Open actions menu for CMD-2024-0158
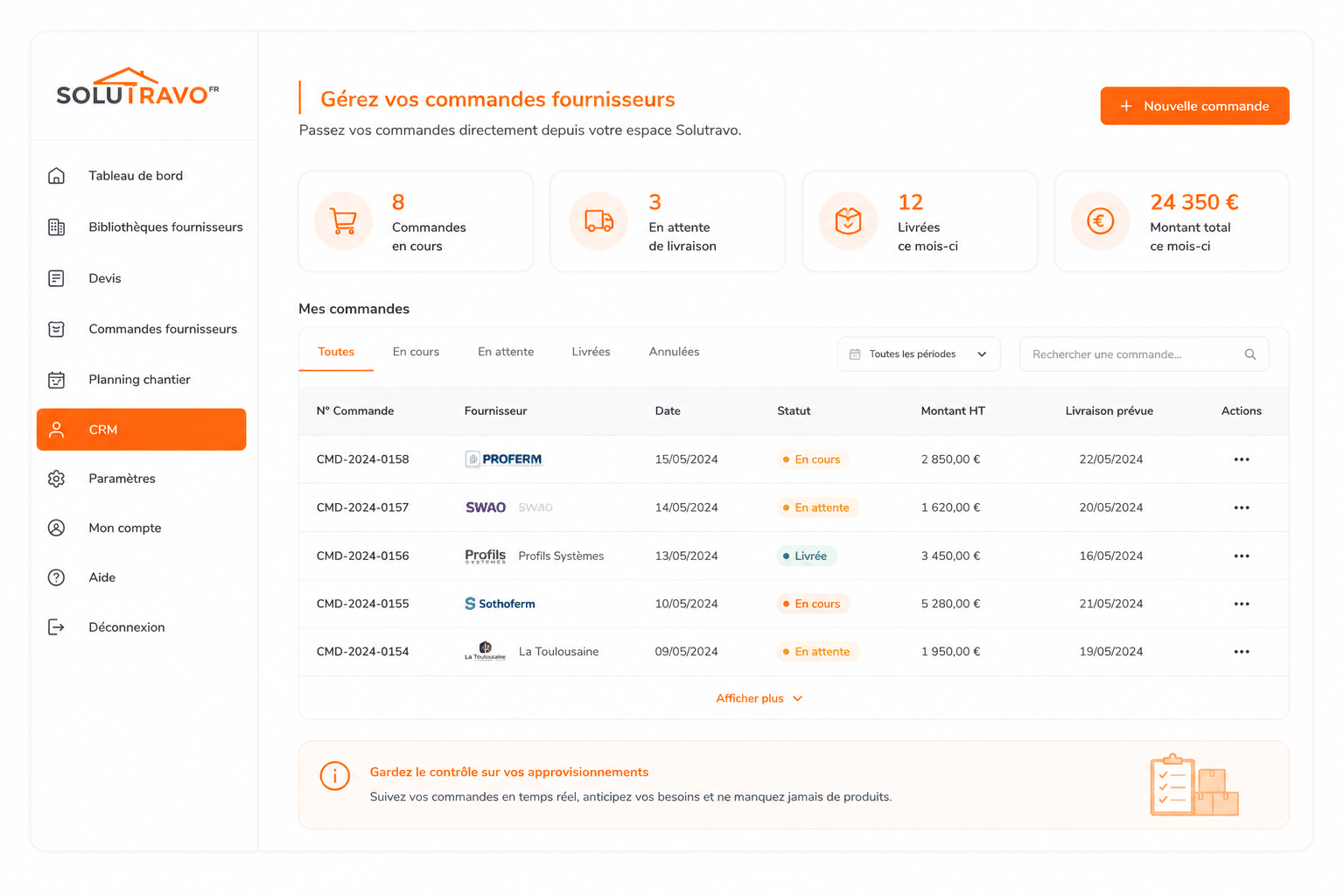 tap(1242, 459)
